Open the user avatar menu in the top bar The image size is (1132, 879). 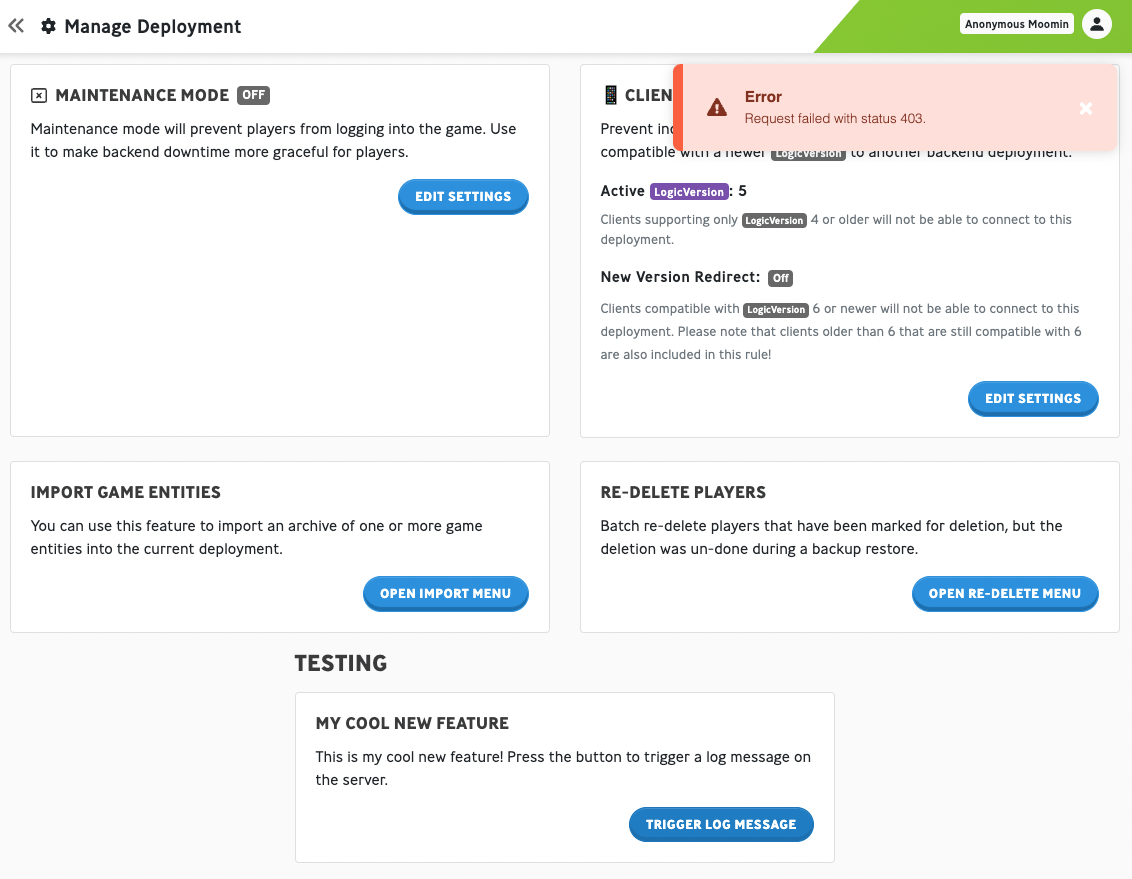point(1097,23)
